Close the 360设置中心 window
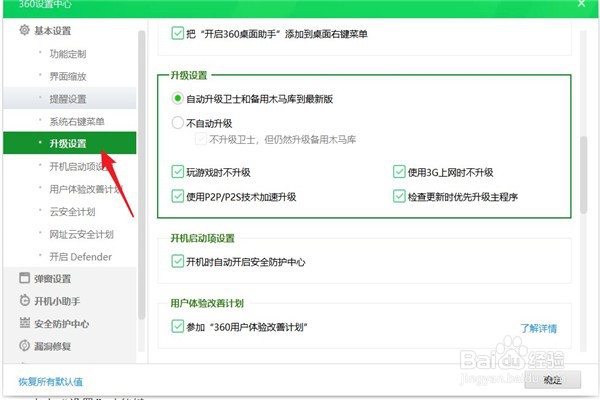 pos(581,4)
